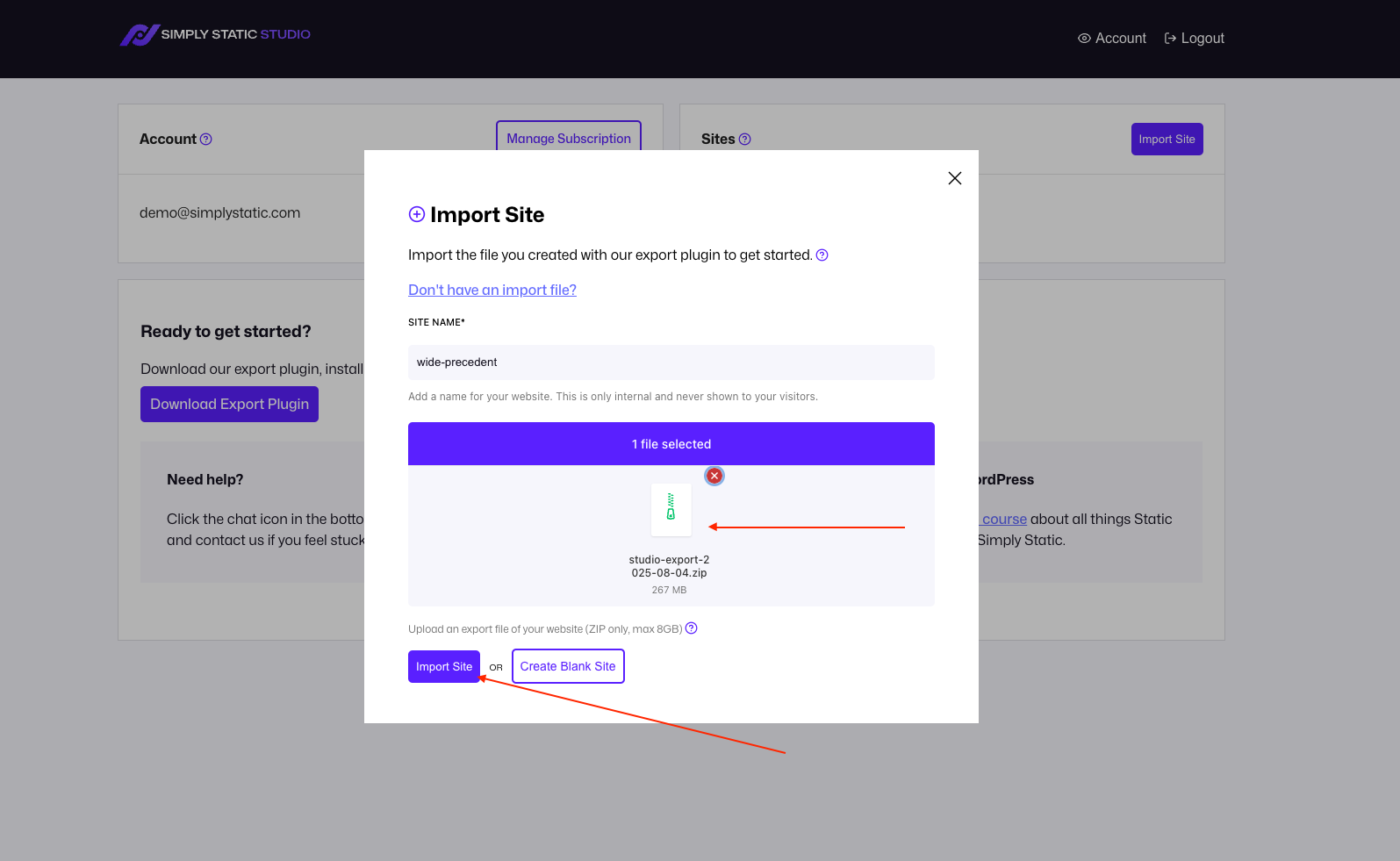Focus the Site Name input field

671,362
